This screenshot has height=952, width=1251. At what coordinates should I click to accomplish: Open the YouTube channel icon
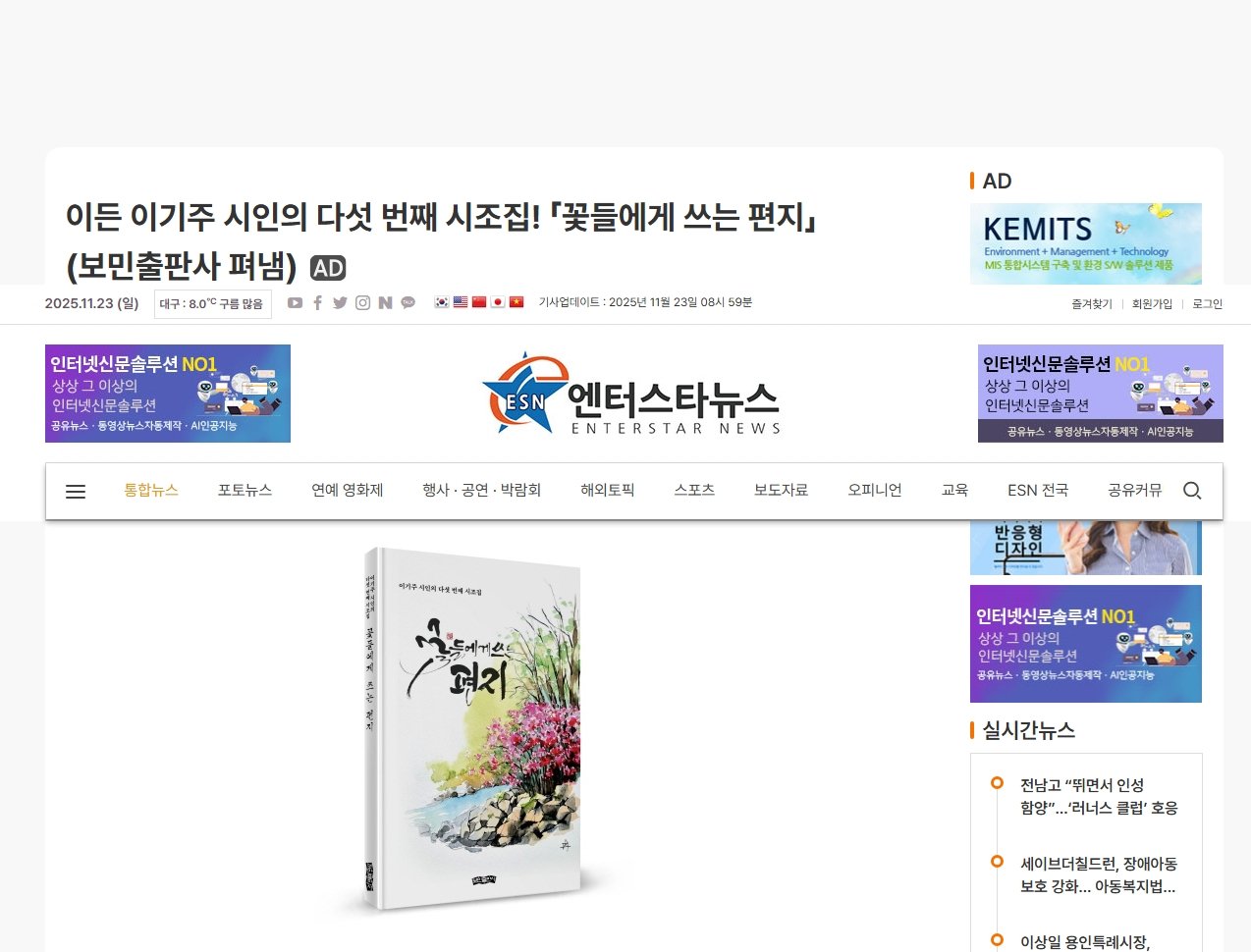pyautogui.click(x=295, y=303)
